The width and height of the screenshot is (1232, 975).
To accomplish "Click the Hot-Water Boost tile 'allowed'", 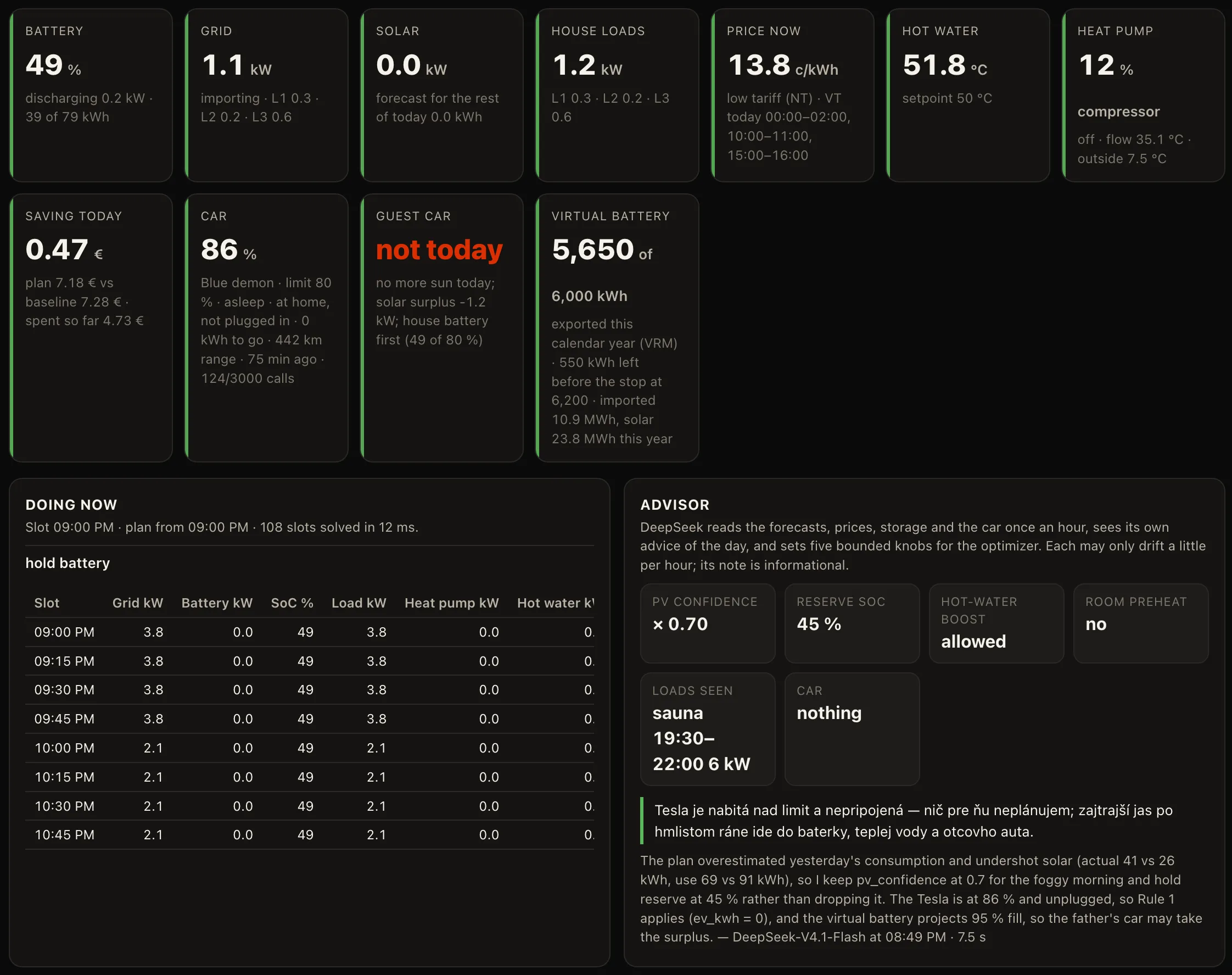I will (996, 623).
